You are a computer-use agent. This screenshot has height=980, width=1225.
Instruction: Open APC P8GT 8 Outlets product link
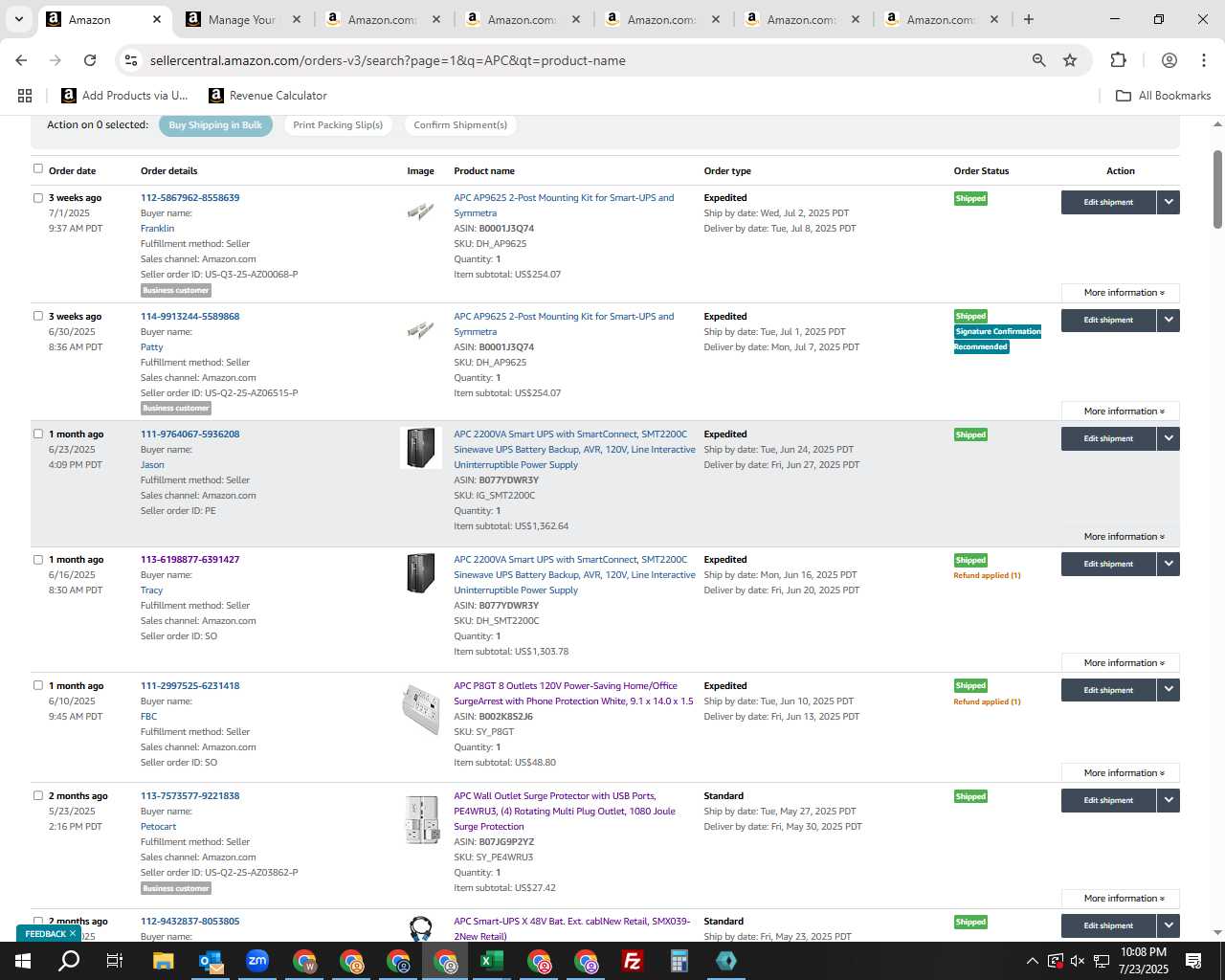point(573,694)
